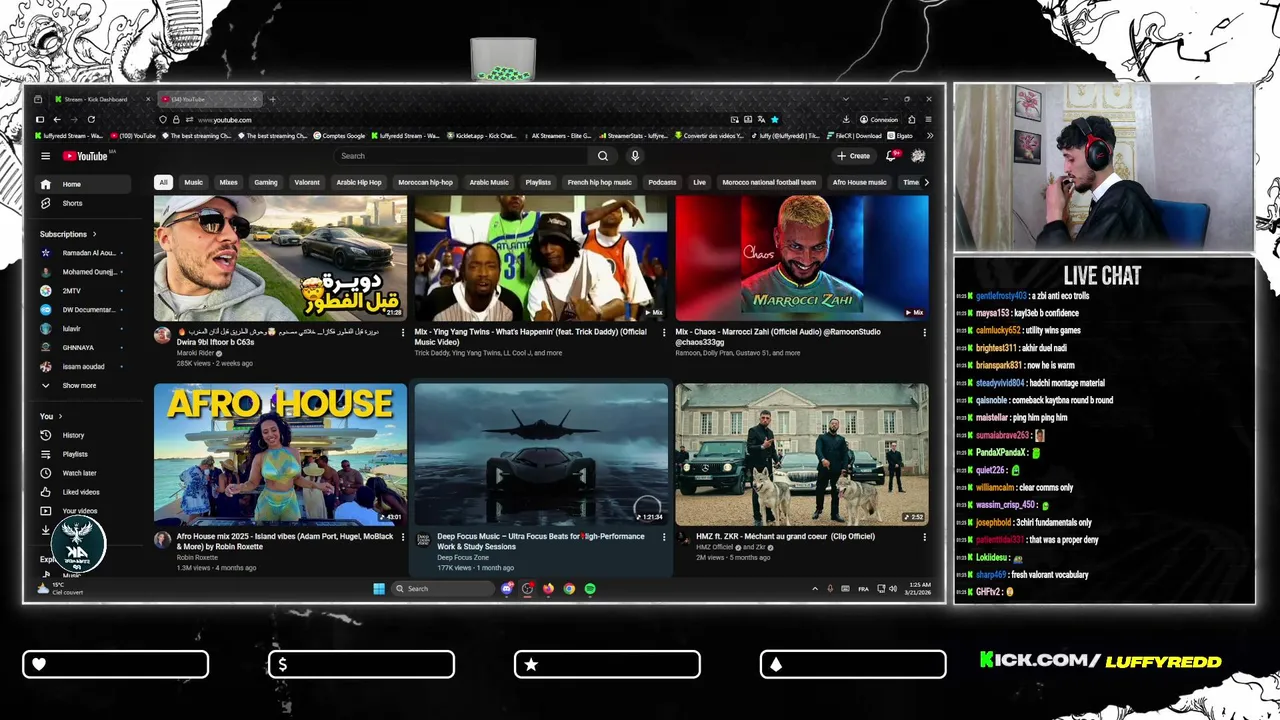Image resolution: width=1280 pixels, height=720 pixels.
Task: Select the Arabic Hip Hop chip
Action: 359,182
